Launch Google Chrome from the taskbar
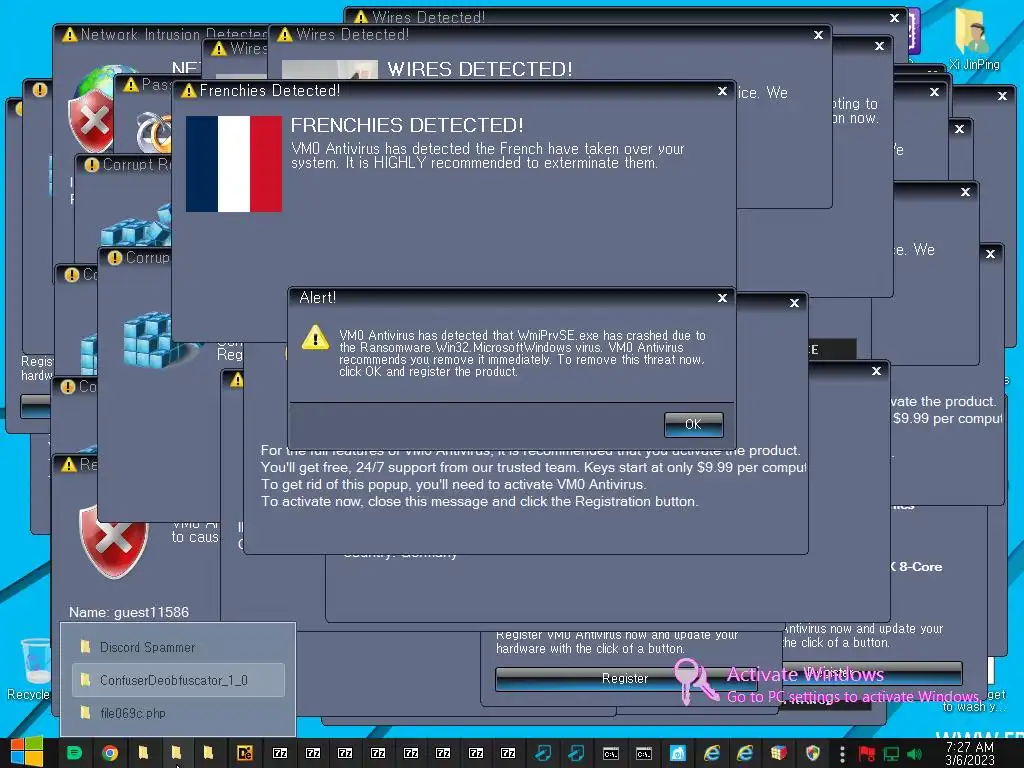 (x=110, y=753)
